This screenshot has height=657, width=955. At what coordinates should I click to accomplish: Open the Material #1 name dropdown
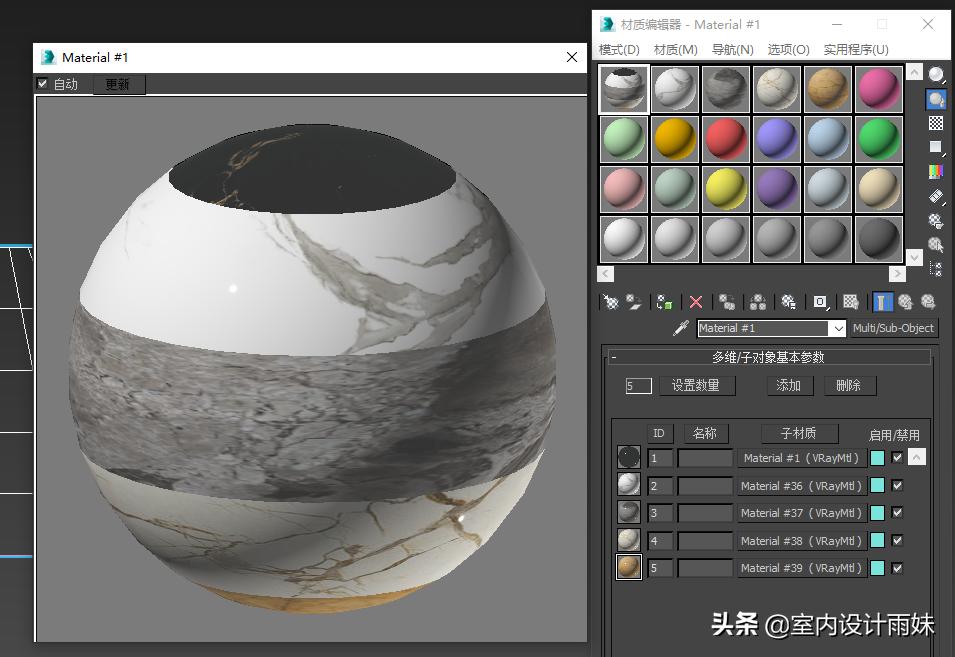[838, 328]
